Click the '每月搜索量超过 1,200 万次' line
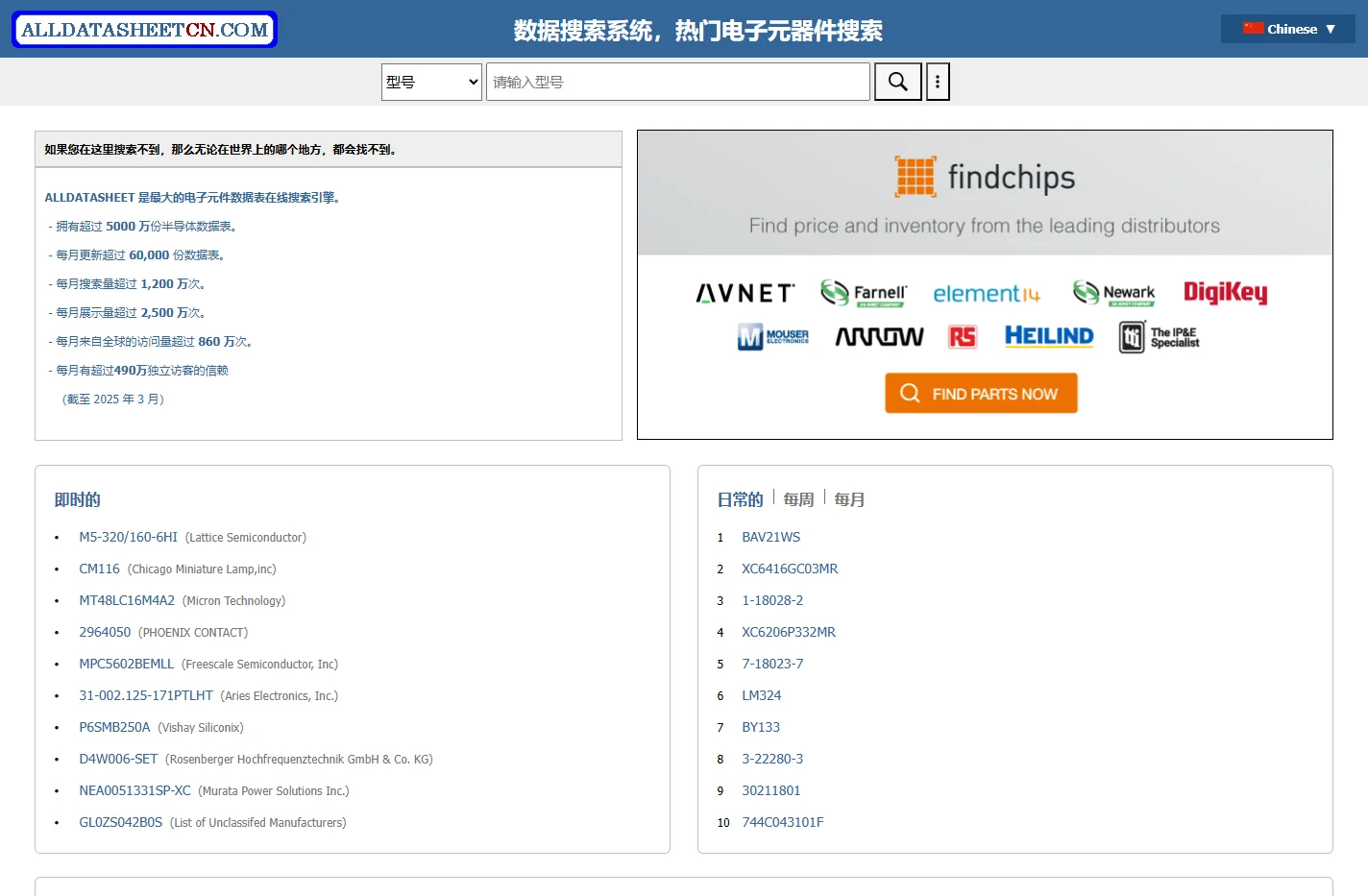The image size is (1368, 896). click(x=127, y=283)
